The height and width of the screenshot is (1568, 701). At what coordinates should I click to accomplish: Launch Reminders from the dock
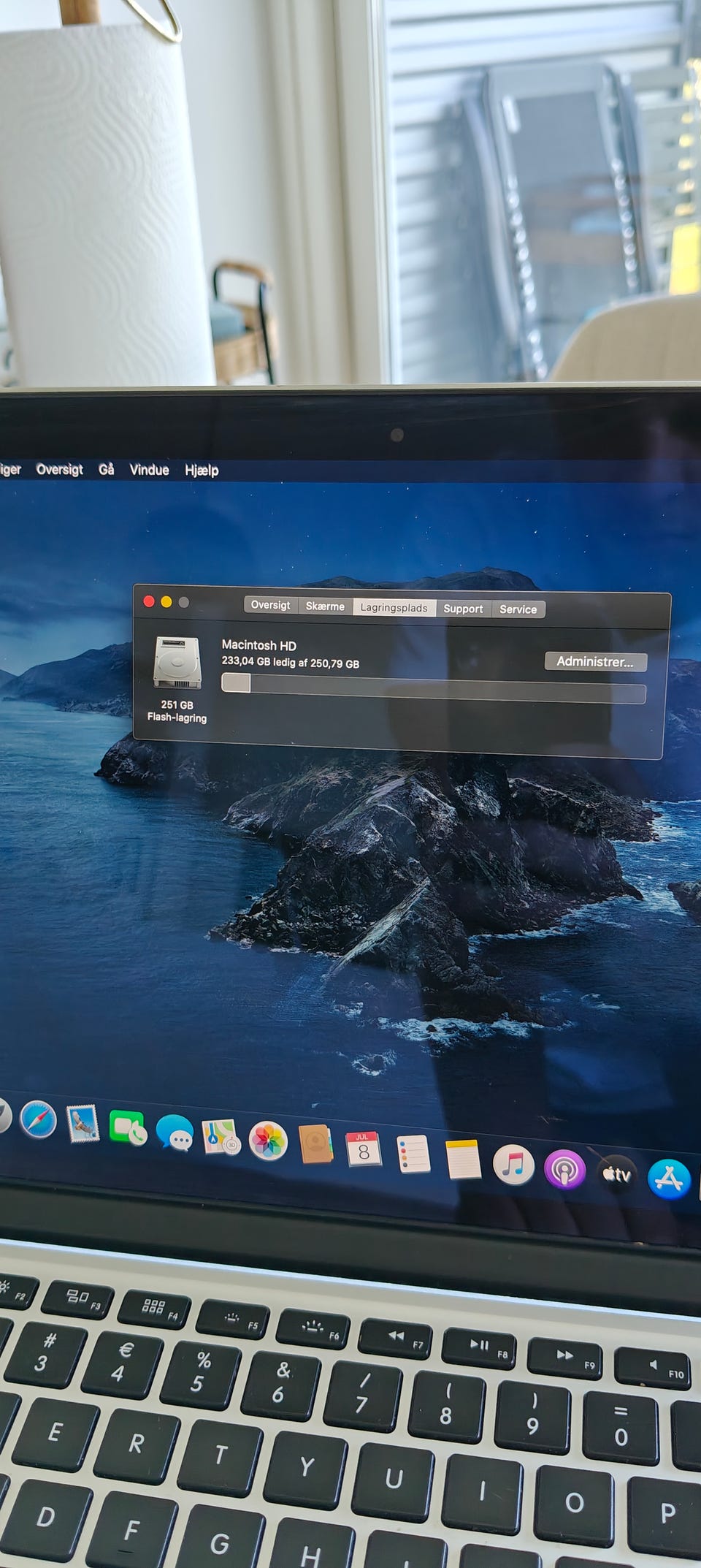(413, 1154)
